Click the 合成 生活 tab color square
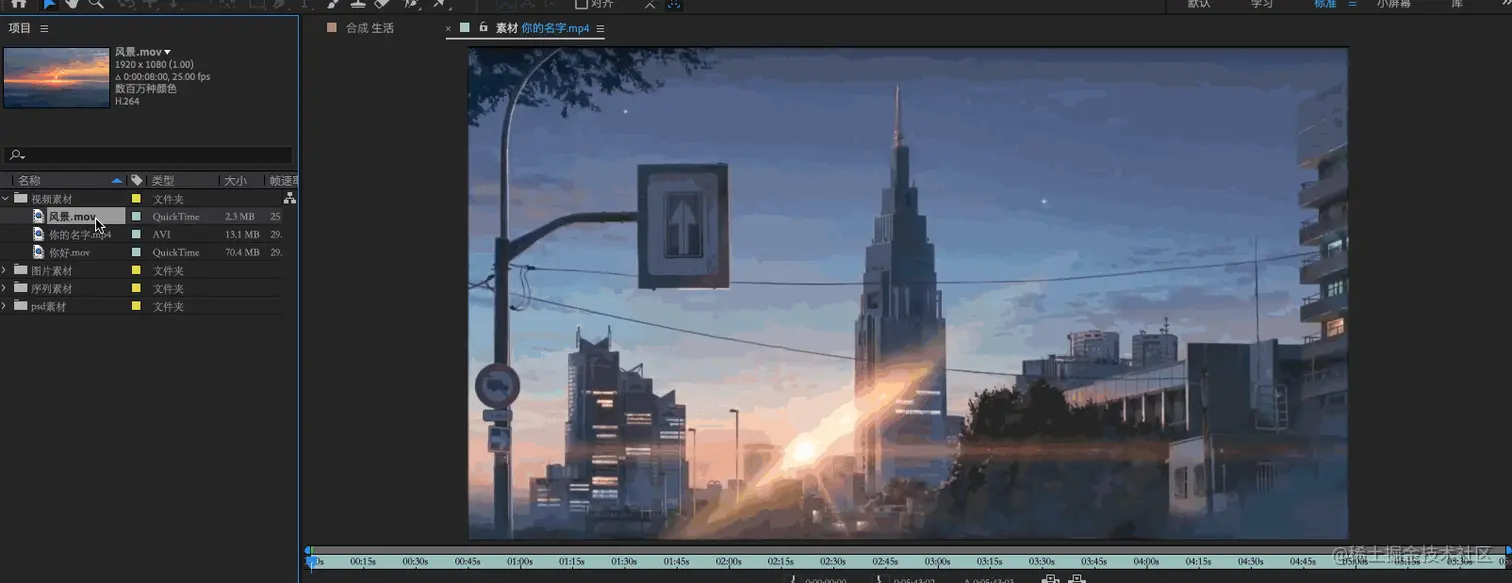 (332, 28)
